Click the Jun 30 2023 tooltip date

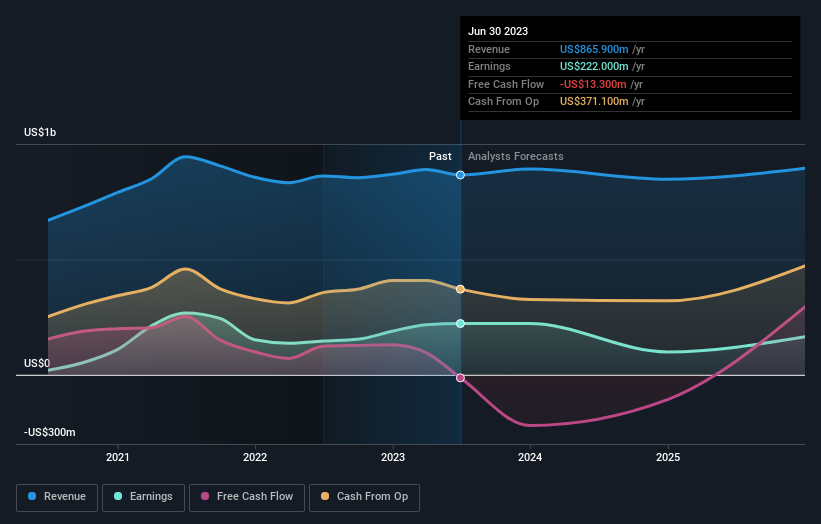coord(498,31)
